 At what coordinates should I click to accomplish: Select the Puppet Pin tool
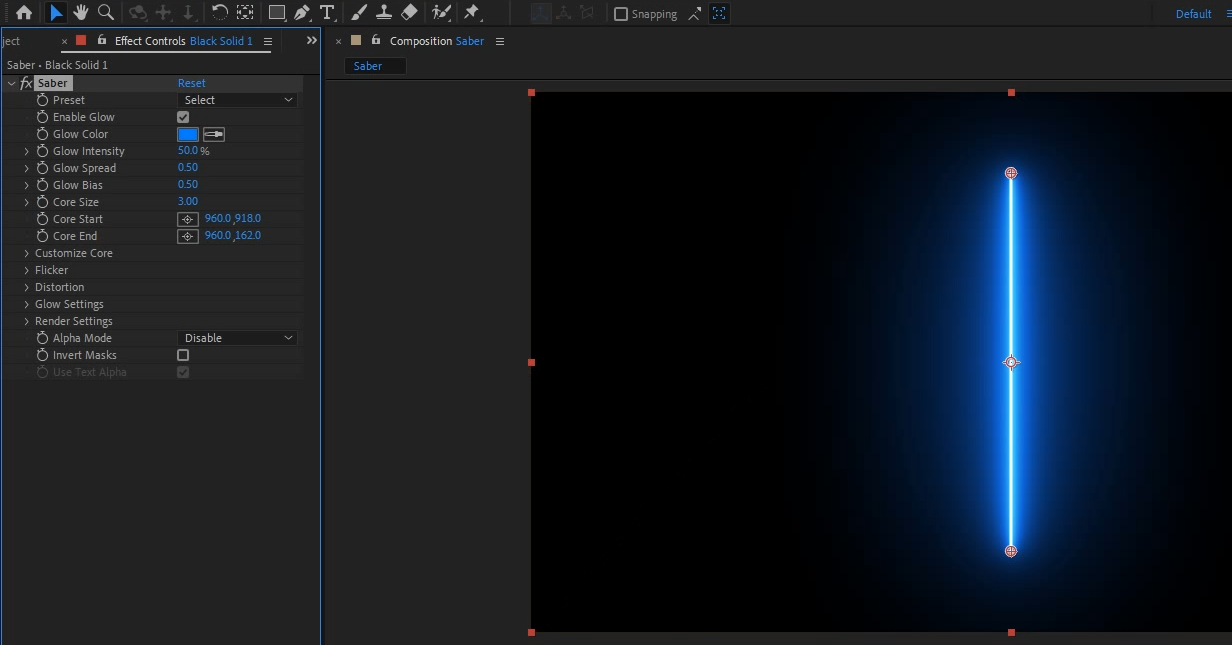coord(472,13)
